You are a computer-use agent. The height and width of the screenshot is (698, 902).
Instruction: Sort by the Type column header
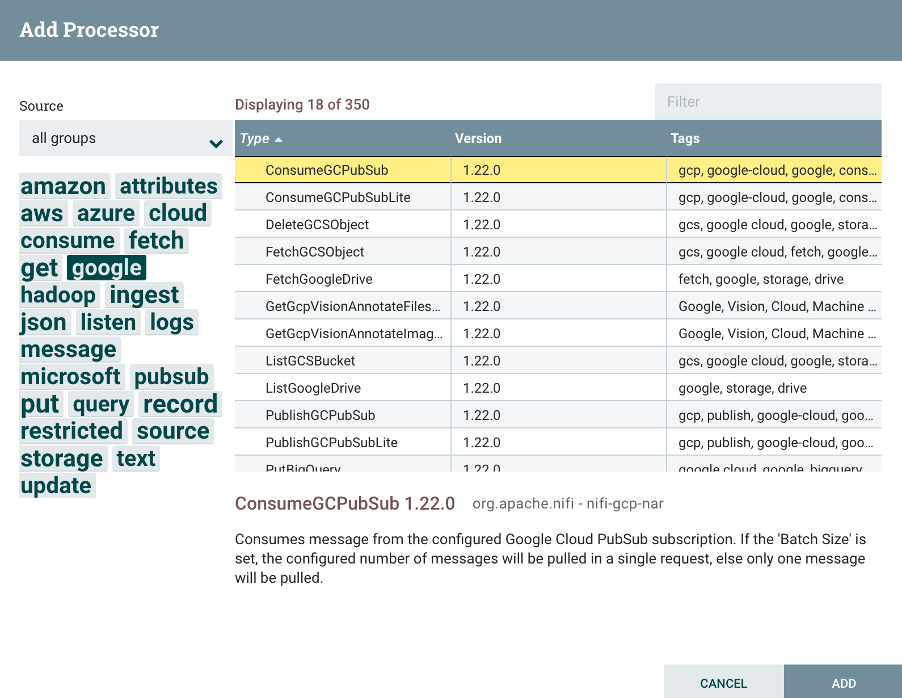point(254,139)
